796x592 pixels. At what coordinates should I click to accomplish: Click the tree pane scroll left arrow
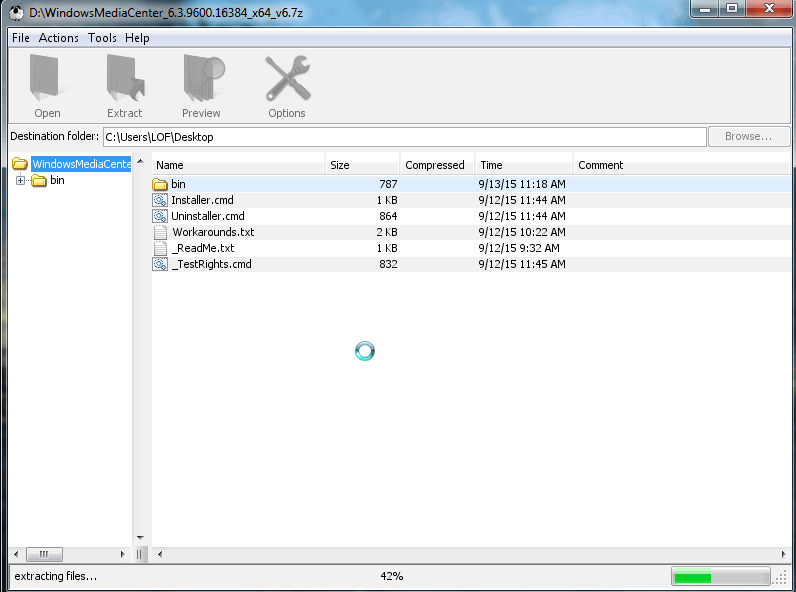(16, 554)
